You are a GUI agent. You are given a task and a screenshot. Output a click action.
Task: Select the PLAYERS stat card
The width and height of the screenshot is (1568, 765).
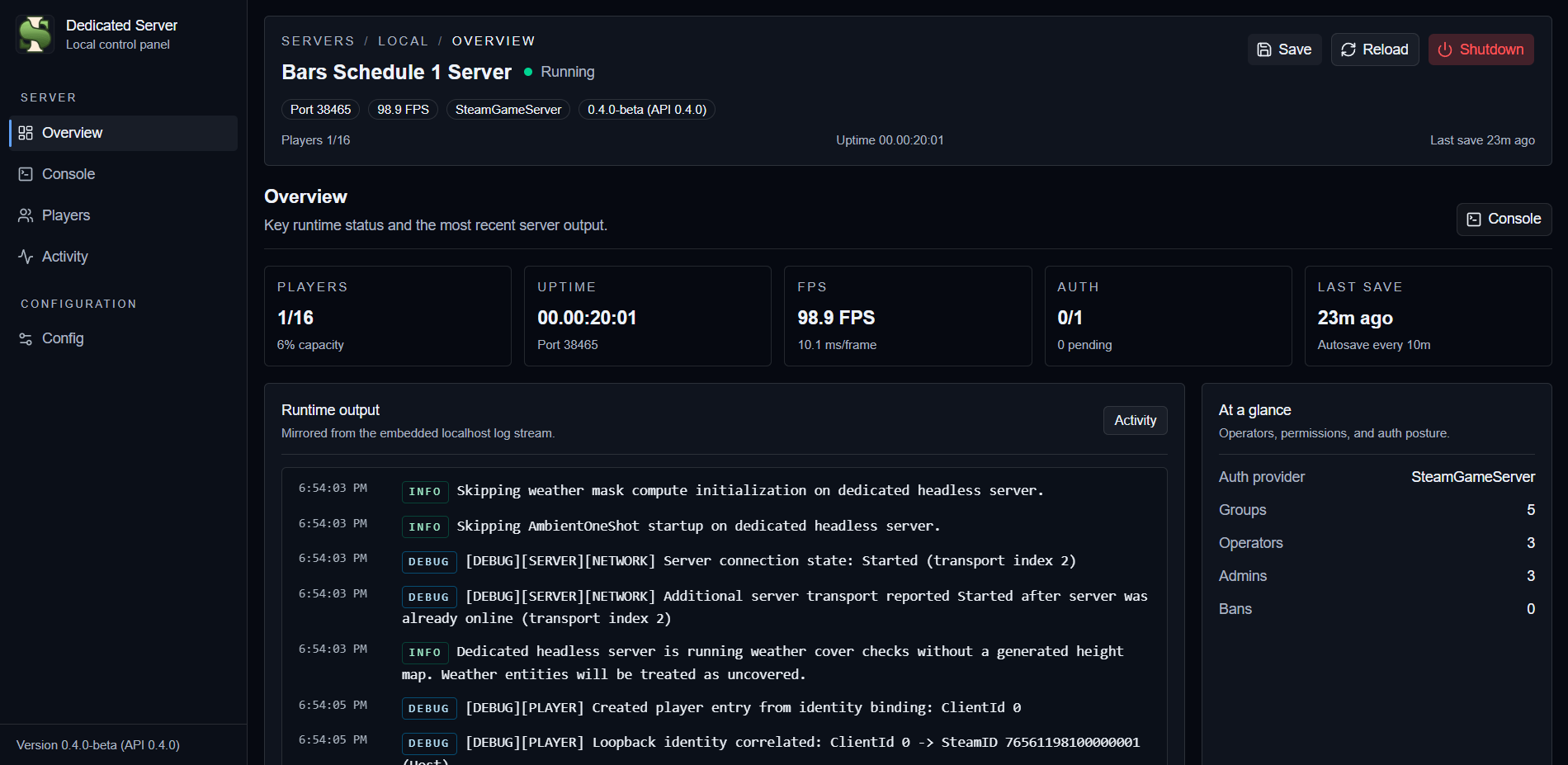coord(388,316)
